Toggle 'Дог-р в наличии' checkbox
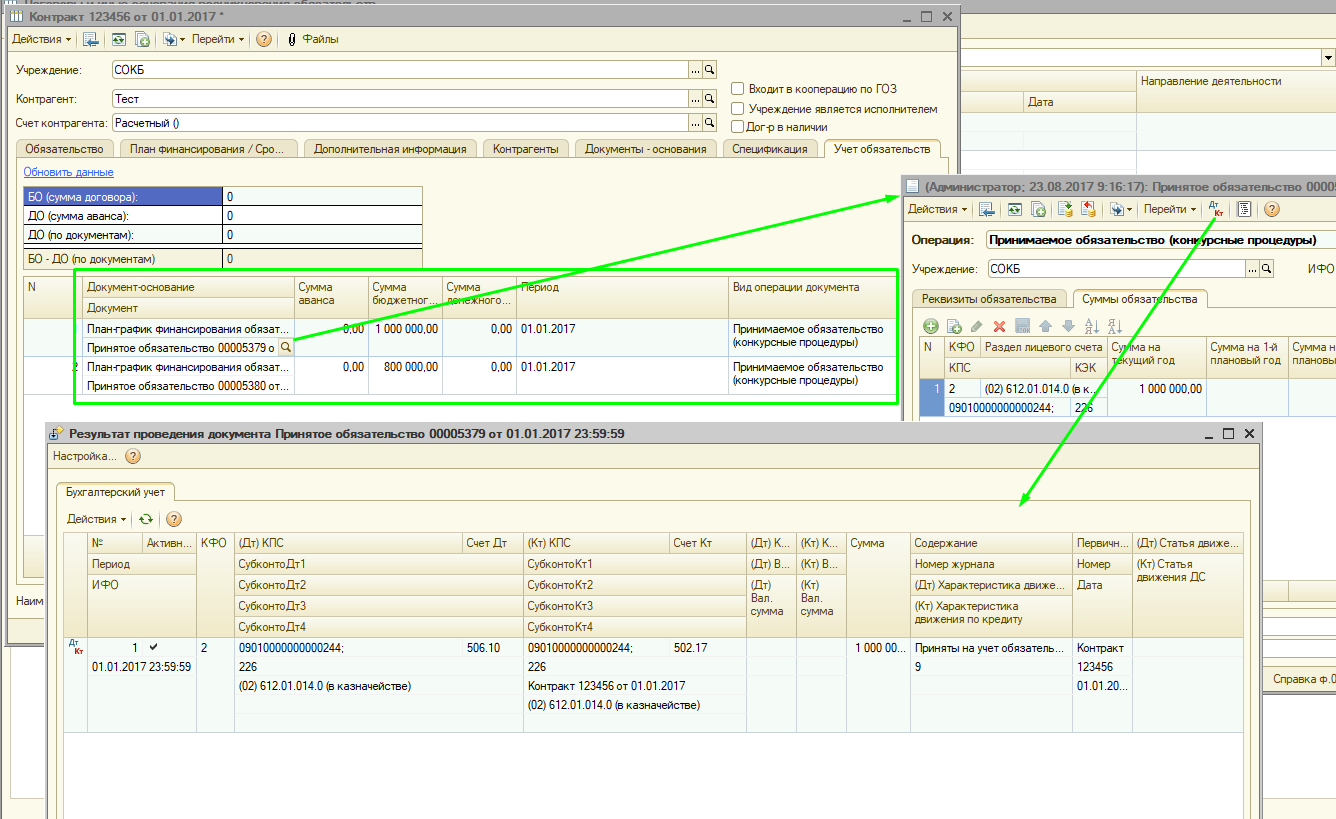This screenshot has width=1336, height=819. (x=738, y=127)
